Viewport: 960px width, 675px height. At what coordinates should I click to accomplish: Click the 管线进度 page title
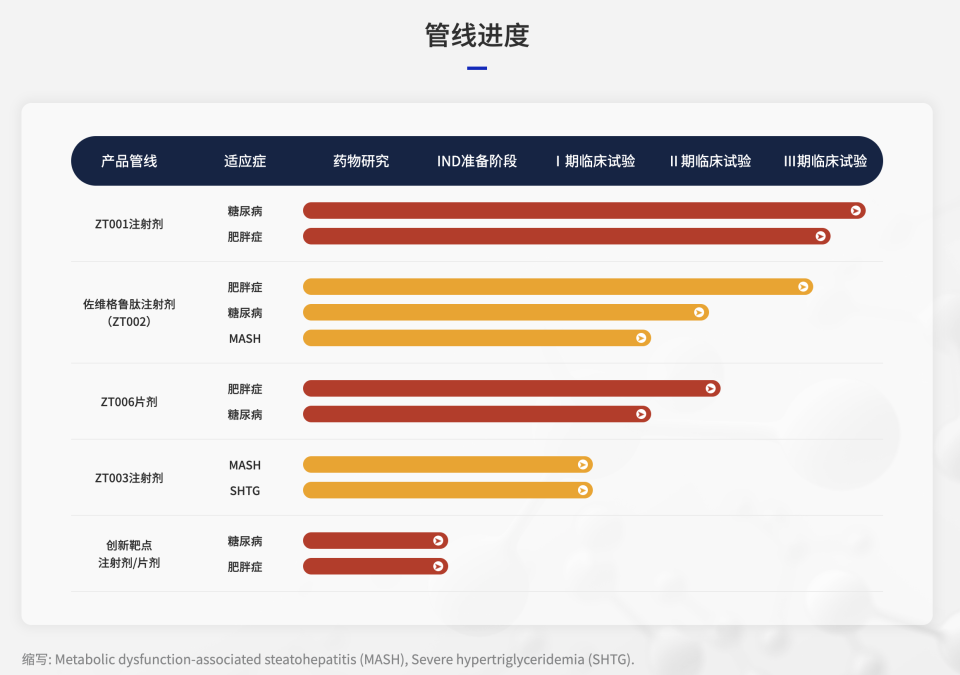point(479,36)
